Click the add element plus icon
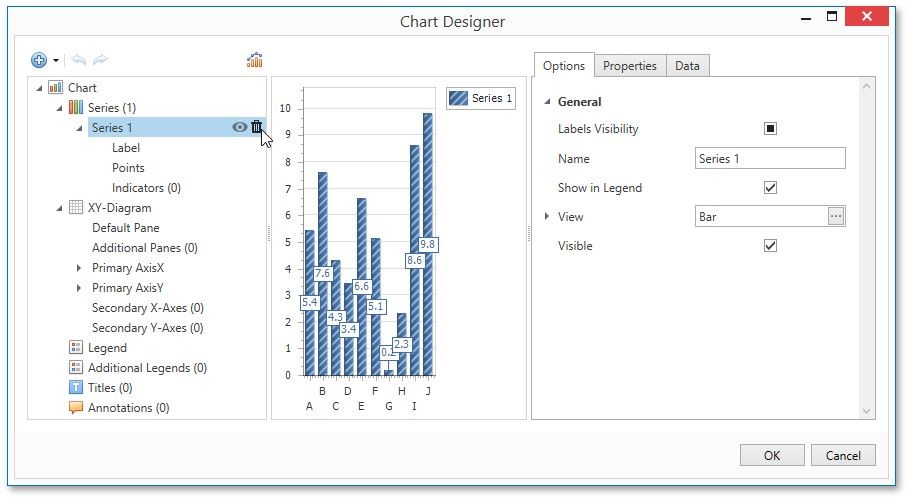Screen dimensions: 909x500 point(39,60)
